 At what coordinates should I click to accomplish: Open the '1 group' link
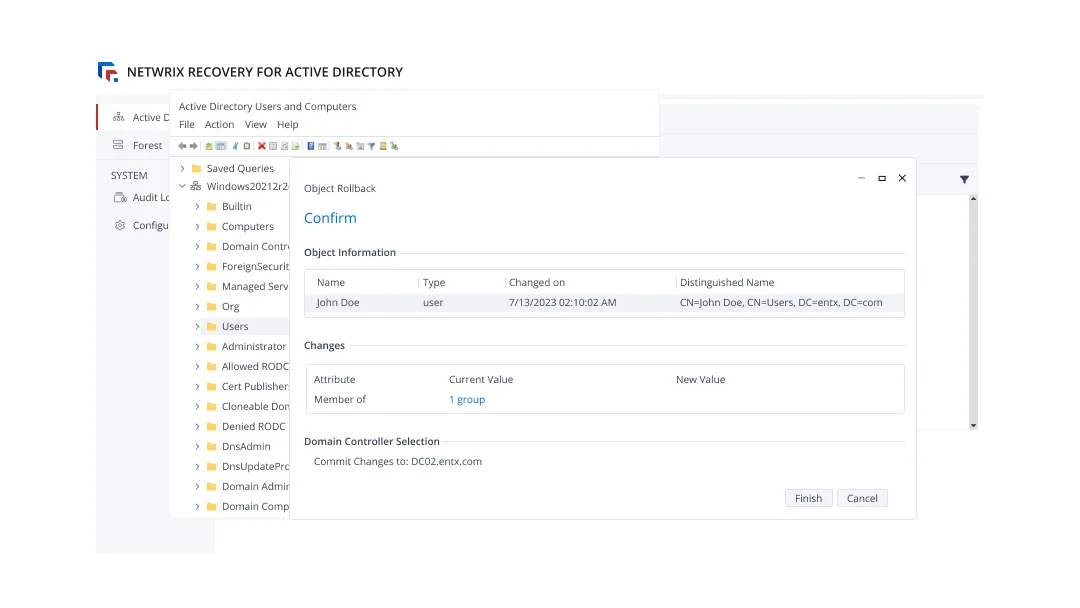click(467, 399)
